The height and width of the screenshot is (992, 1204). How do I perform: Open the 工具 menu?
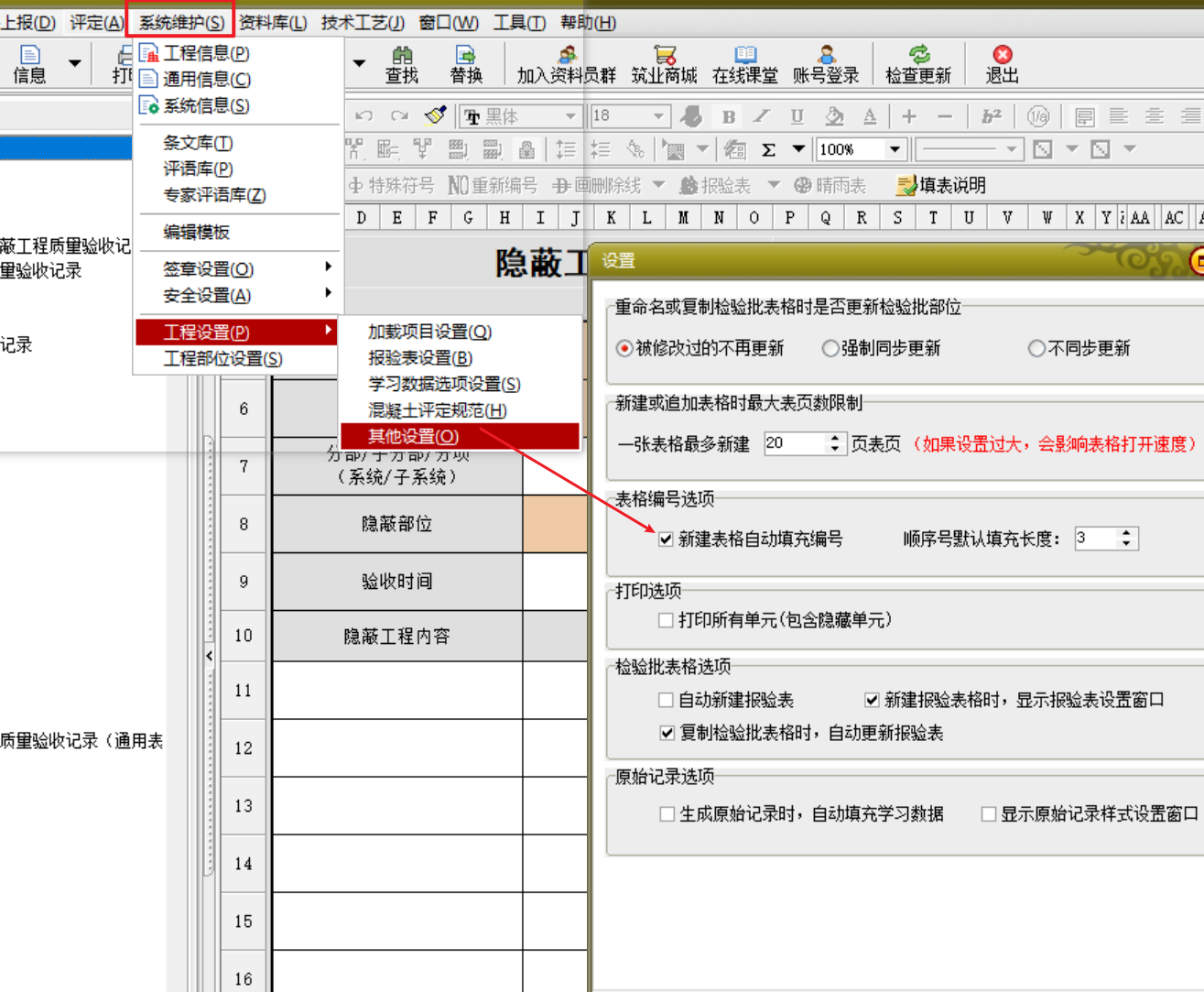[x=519, y=22]
